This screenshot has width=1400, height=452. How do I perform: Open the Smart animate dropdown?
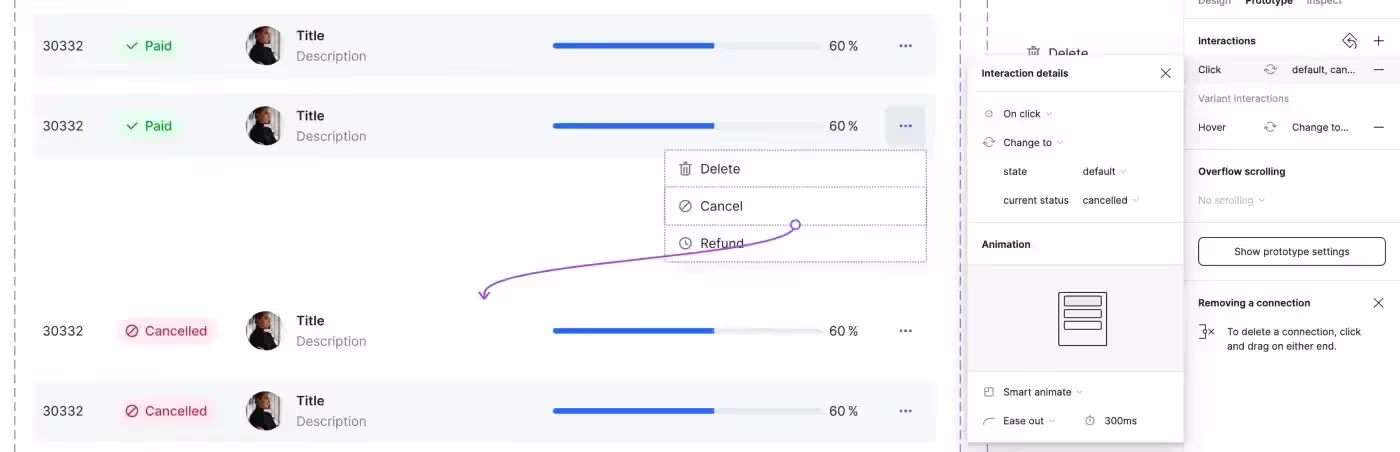click(1042, 392)
